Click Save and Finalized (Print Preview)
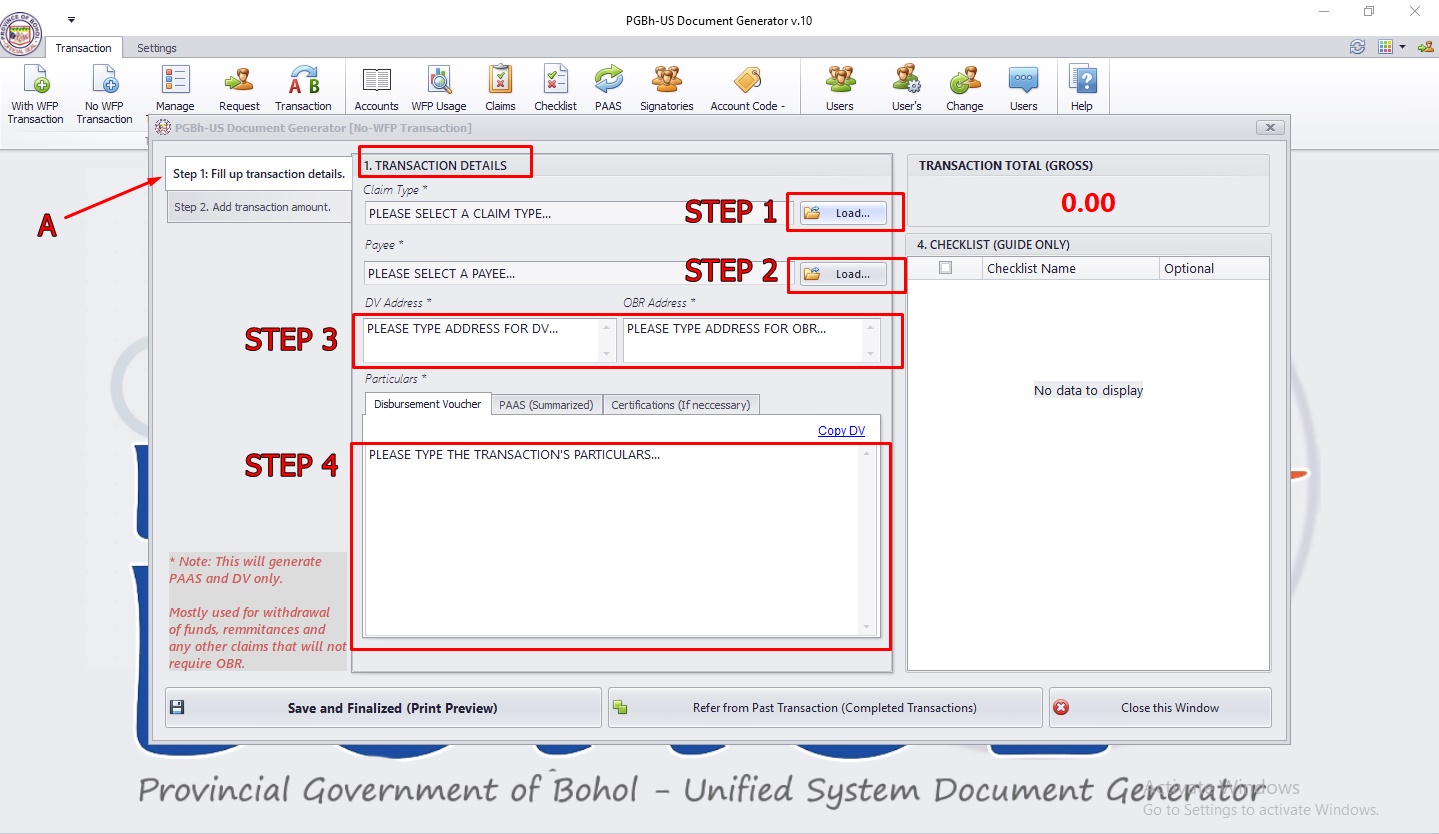The height and width of the screenshot is (834, 1439). click(383, 708)
